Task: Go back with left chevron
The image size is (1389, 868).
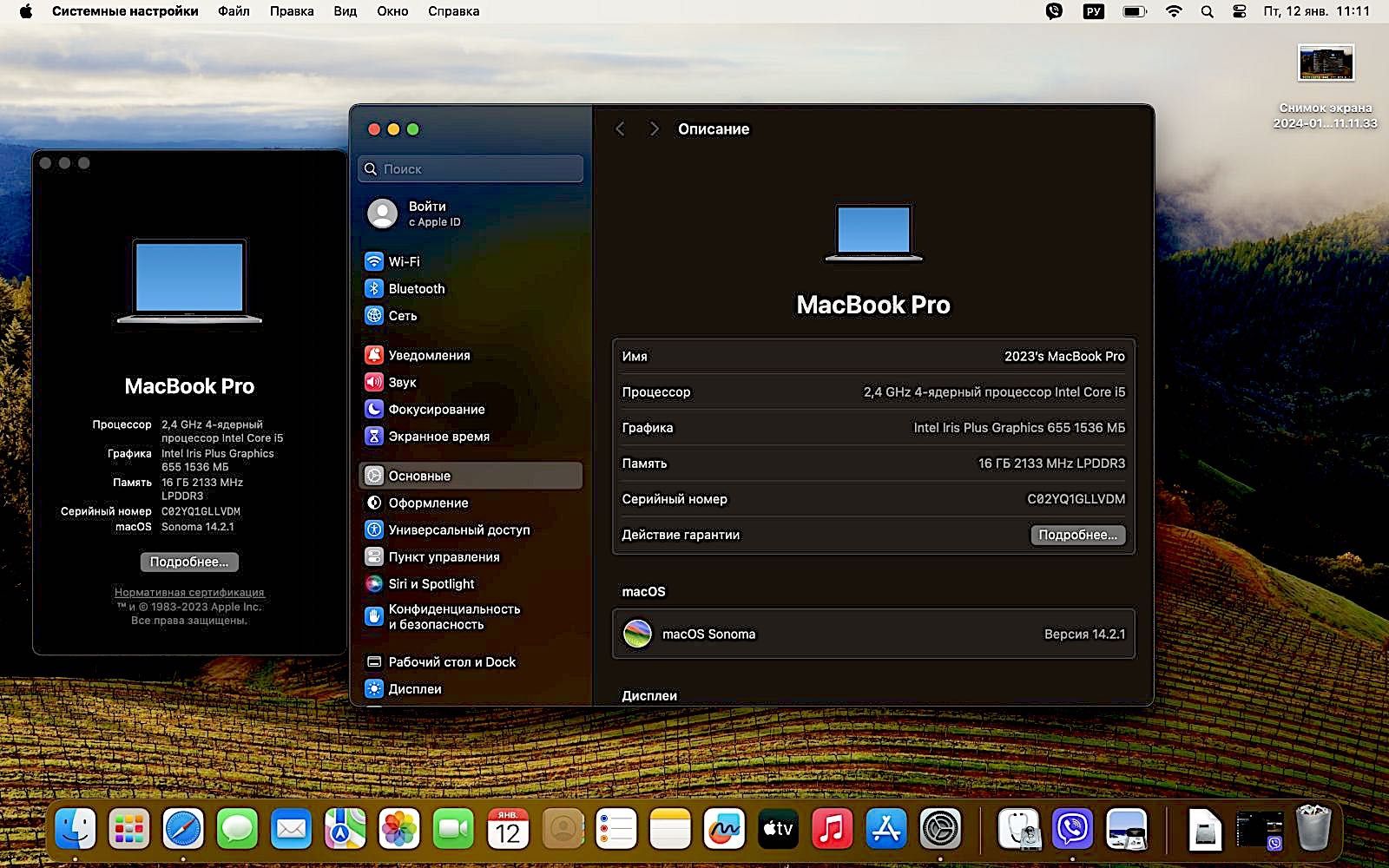Action: click(x=620, y=128)
